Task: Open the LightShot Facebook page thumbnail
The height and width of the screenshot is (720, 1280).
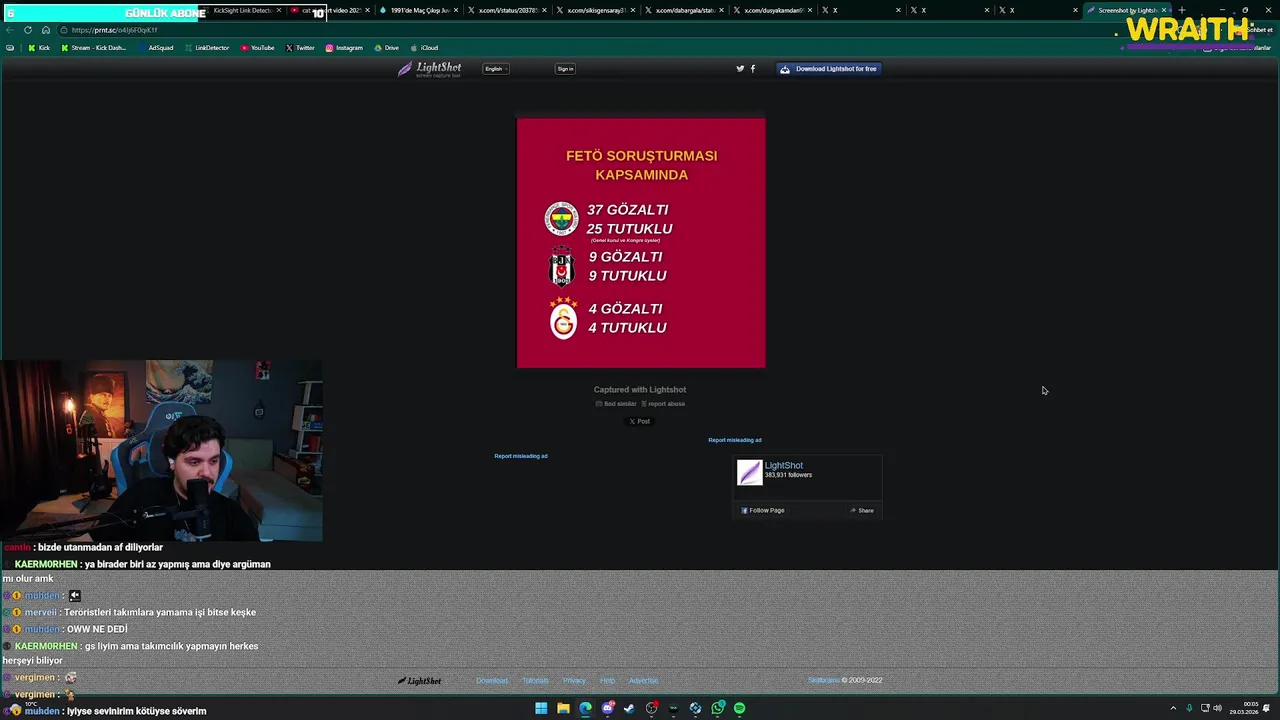Action: 749,472
